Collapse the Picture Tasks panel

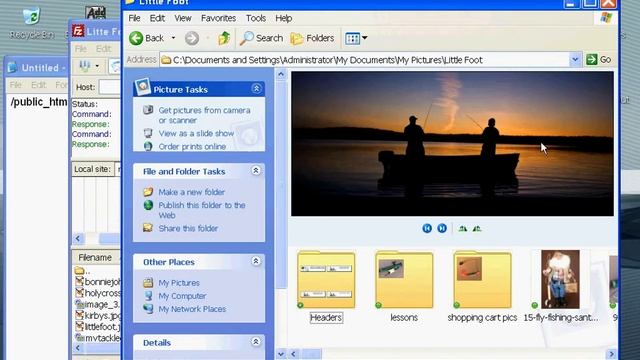click(x=256, y=88)
